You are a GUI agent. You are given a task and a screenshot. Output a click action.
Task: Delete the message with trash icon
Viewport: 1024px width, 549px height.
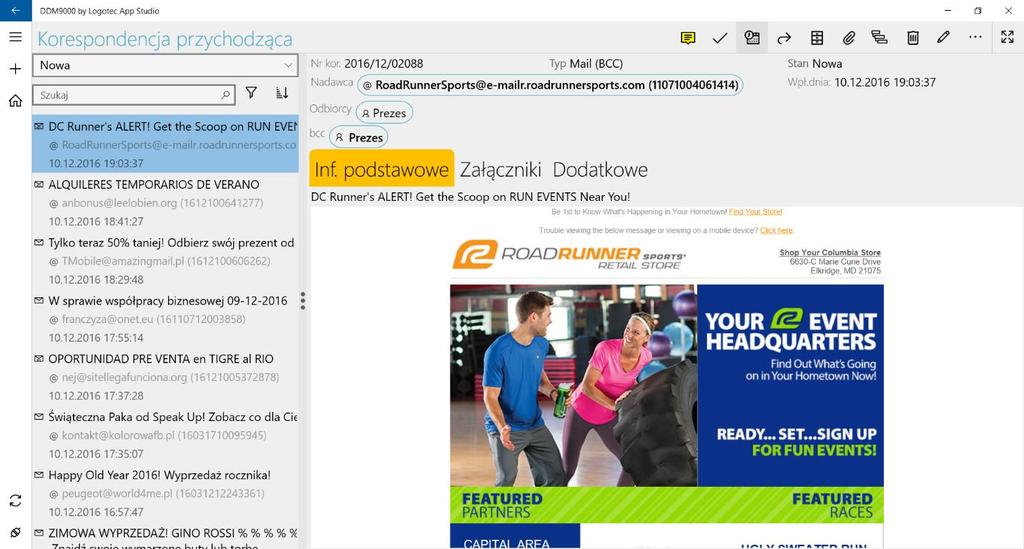[912, 38]
